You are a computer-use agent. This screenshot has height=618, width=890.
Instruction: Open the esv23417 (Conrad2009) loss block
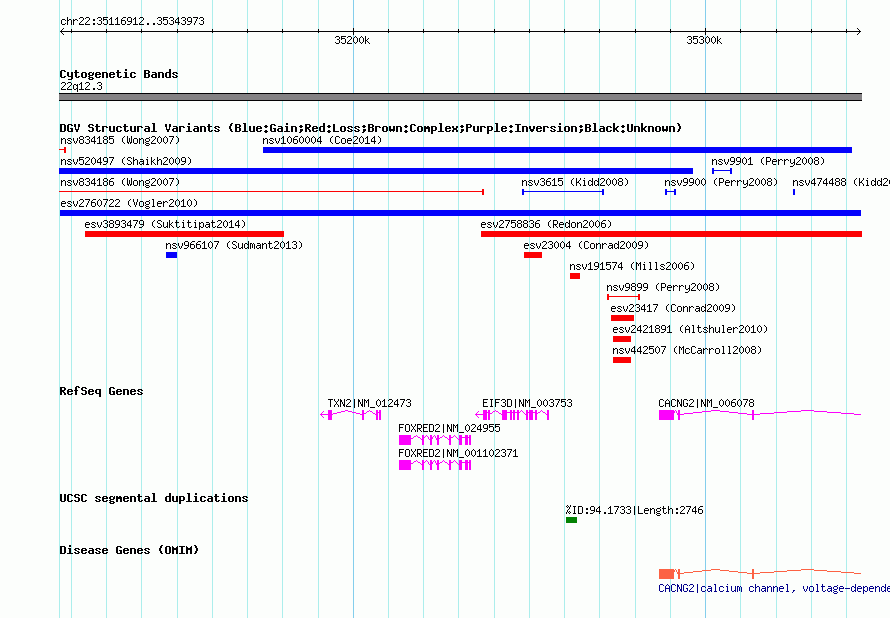point(622,318)
